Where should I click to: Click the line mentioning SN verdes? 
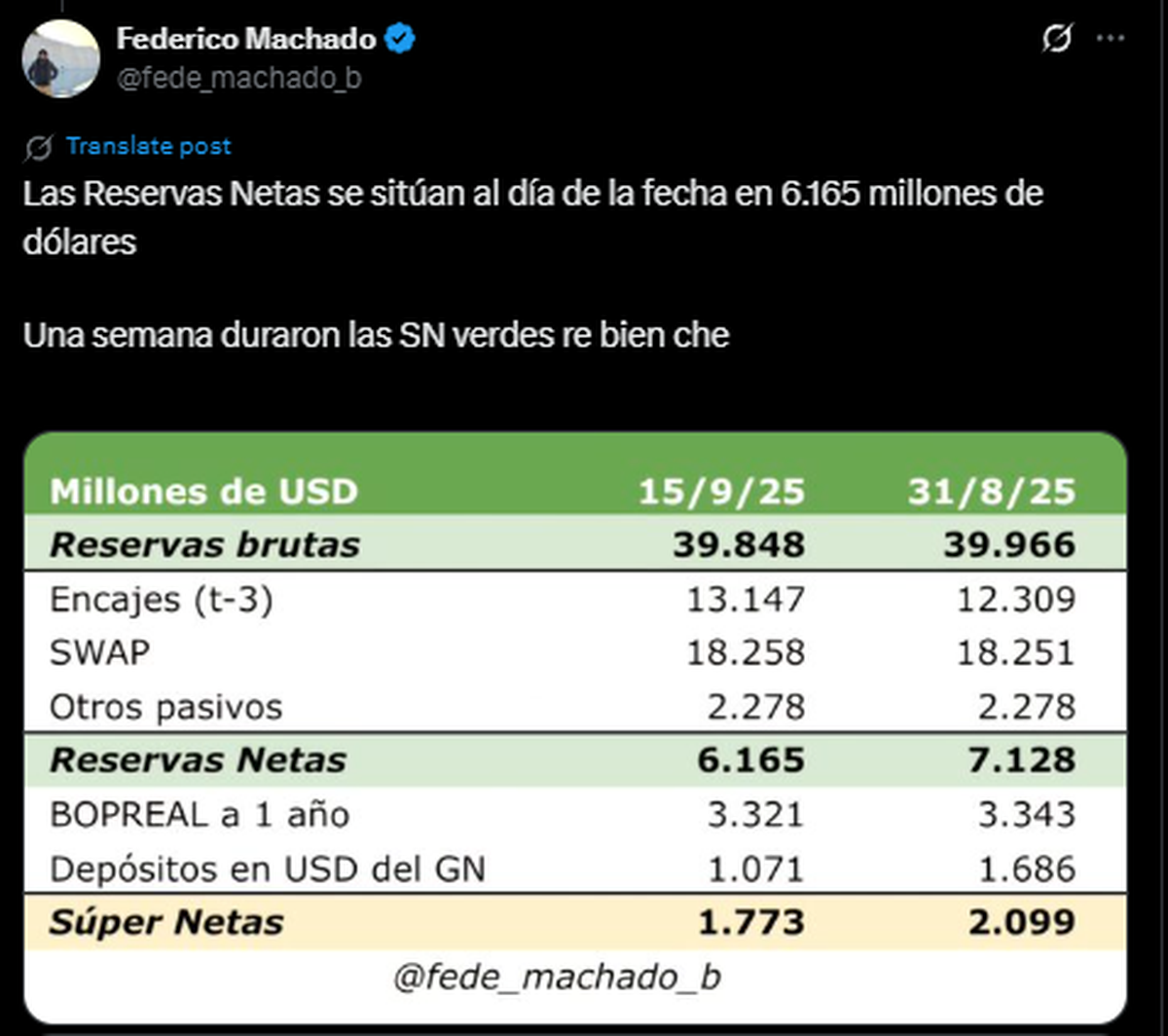click(x=376, y=335)
